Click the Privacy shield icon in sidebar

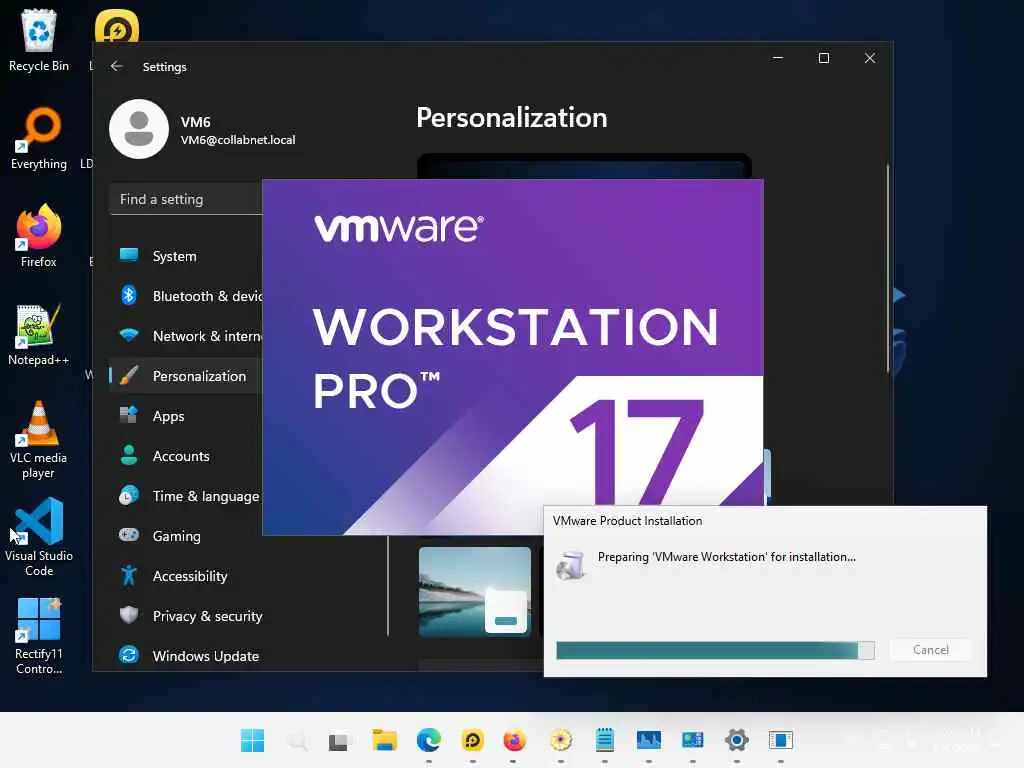[129, 615]
